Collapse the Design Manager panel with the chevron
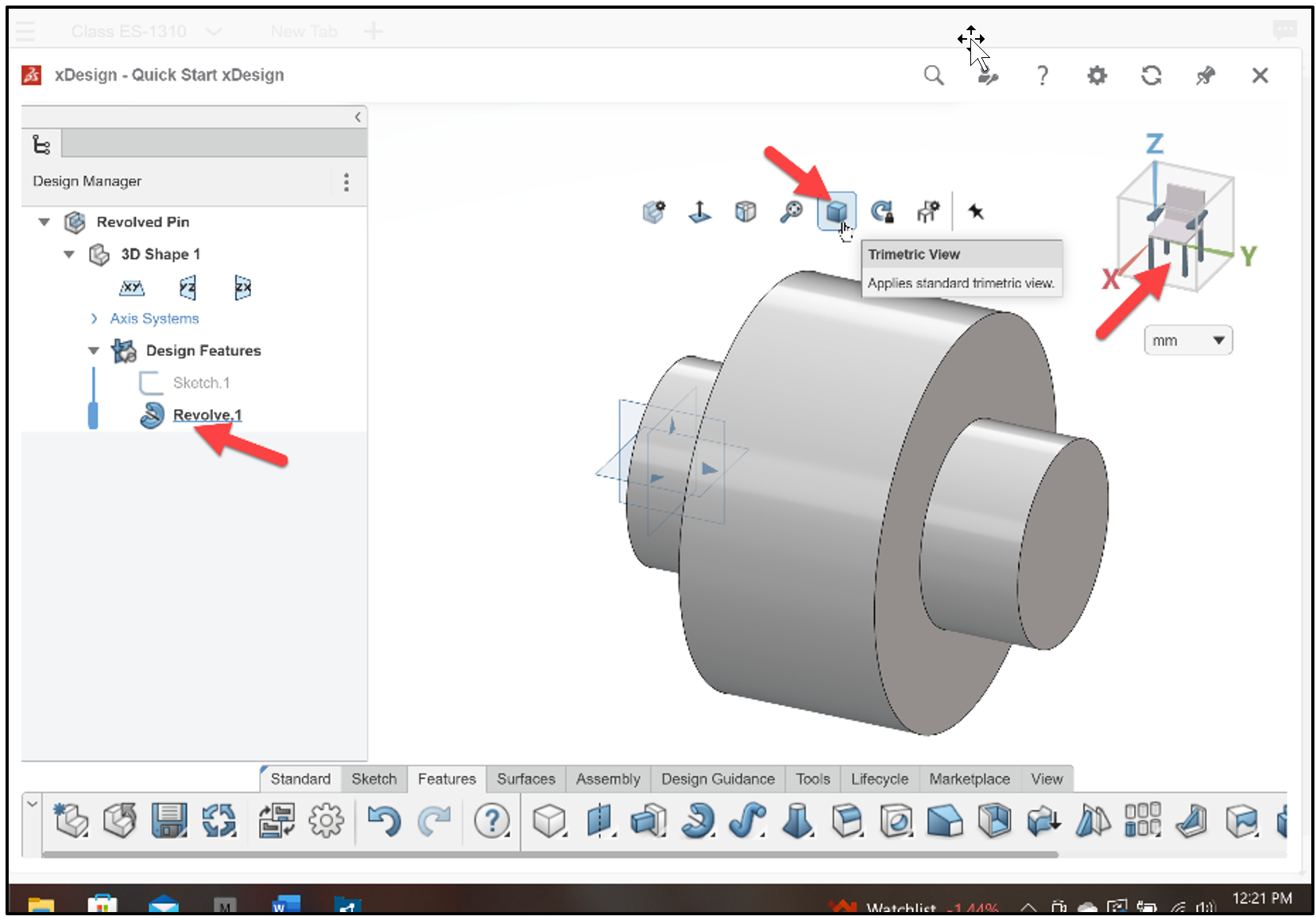 [x=358, y=117]
